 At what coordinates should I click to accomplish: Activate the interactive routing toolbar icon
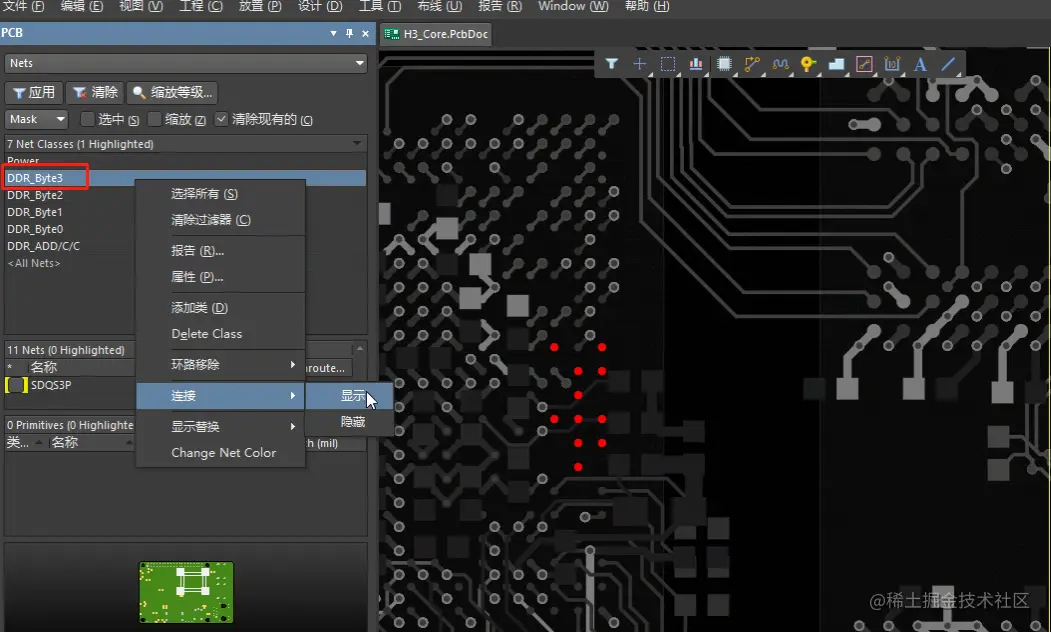tap(752, 63)
